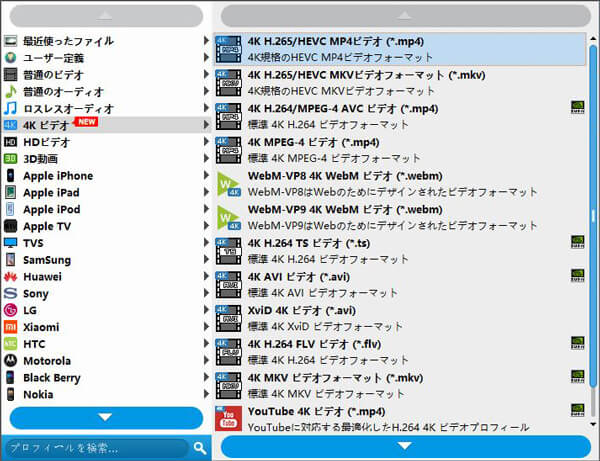Click the general video film icon
Image resolution: width=600 pixels, height=461 pixels.
(x=10, y=75)
